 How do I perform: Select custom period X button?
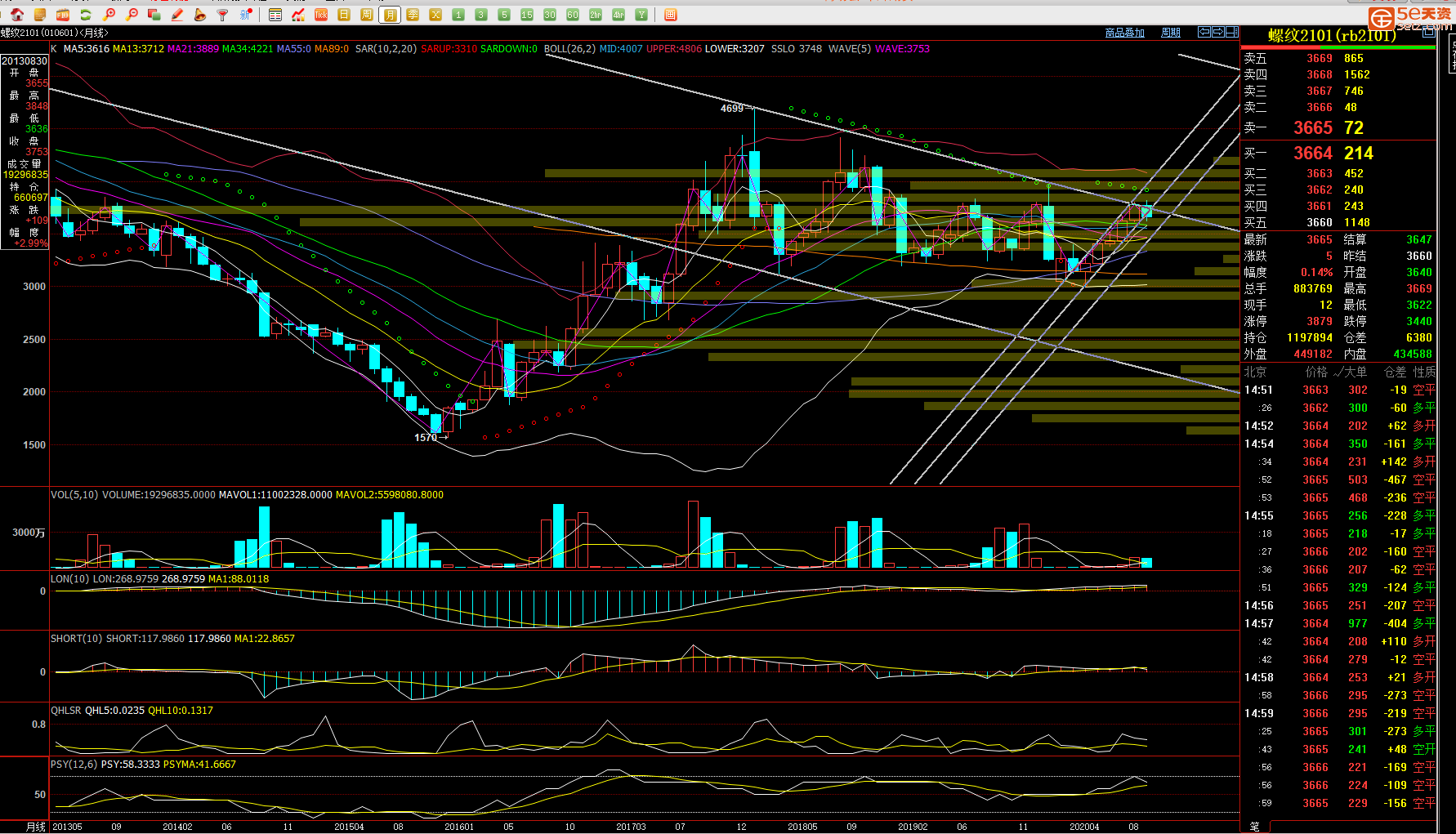click(x=435, y=15)
